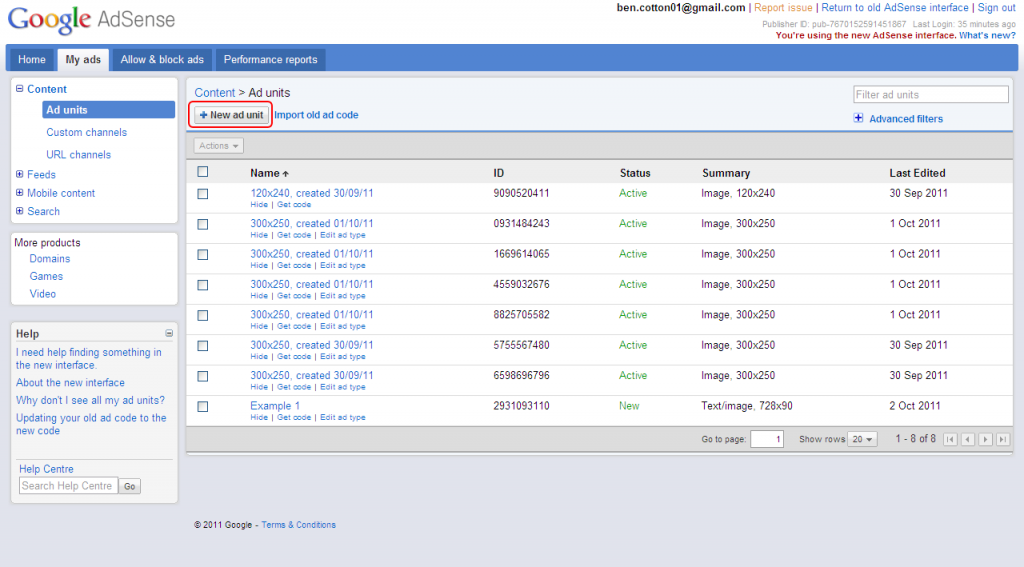This screenshot has width=1024, height=567.
Task: Toggle the select-all checkbox in the table header
Action: pyautogui.click(x=203, y=172)
